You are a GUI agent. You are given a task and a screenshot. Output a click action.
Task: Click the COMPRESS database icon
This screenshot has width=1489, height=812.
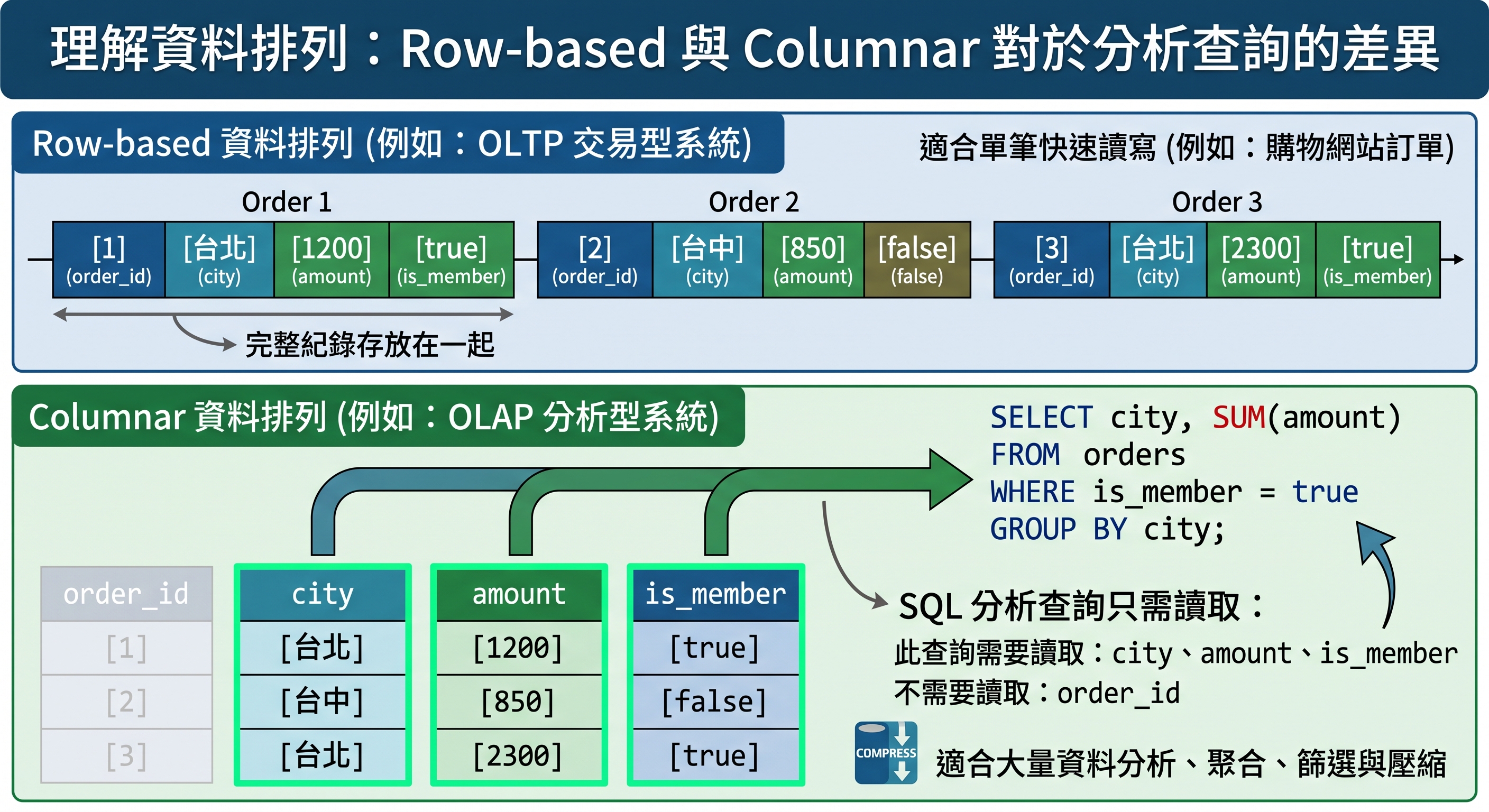click(886, 752)
